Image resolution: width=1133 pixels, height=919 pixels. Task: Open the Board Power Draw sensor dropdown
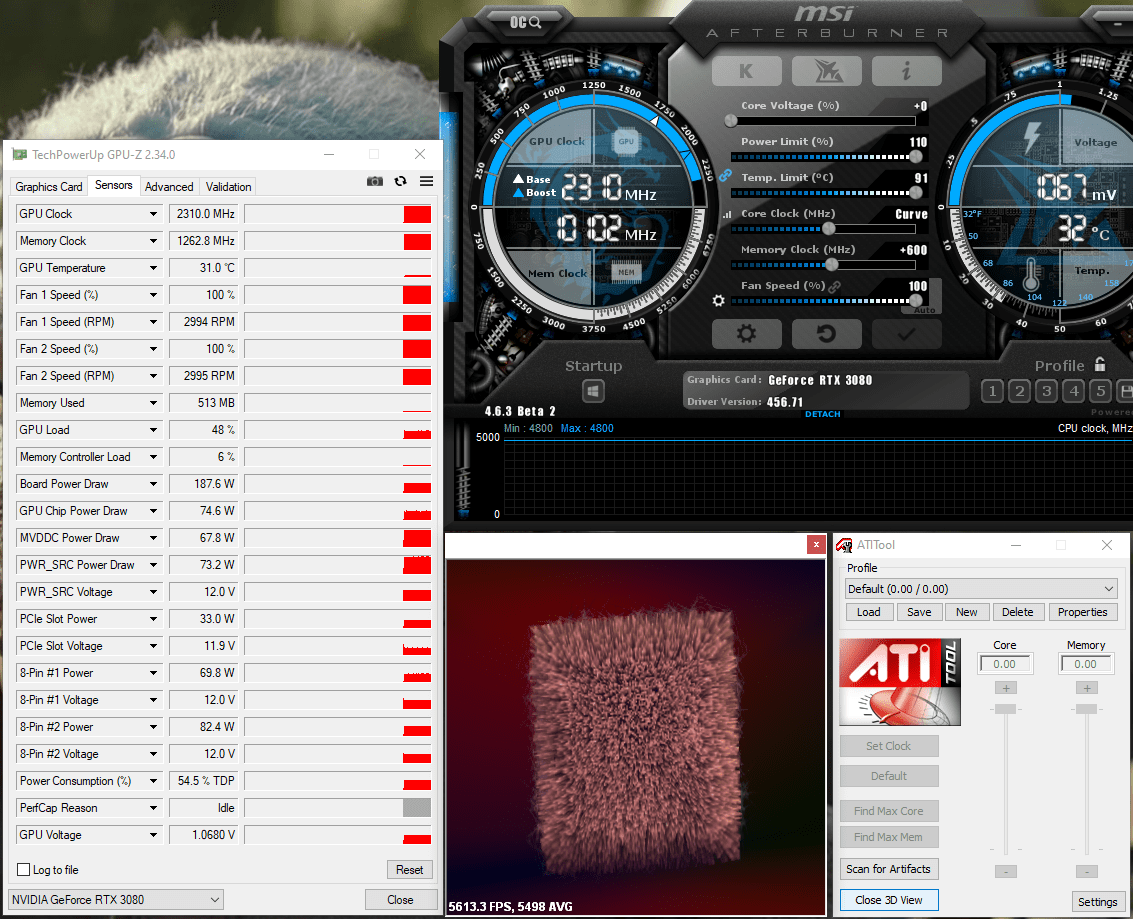[153, 484]
